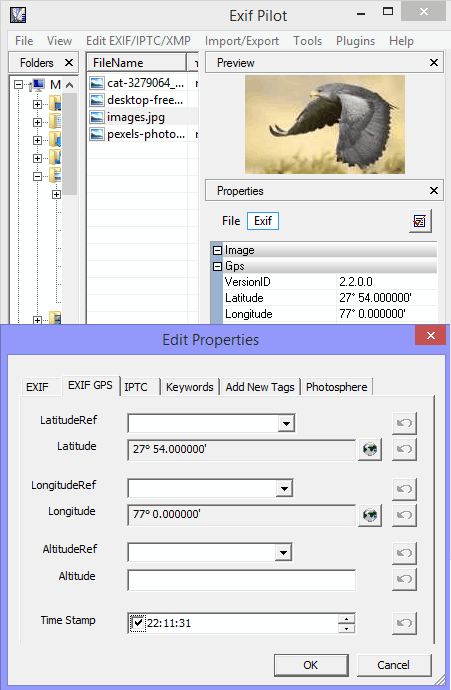Revert the Longitude value with undo icon
Viewport: 451px width, 690px height.
pyautogui.click(x=404, y=514)
